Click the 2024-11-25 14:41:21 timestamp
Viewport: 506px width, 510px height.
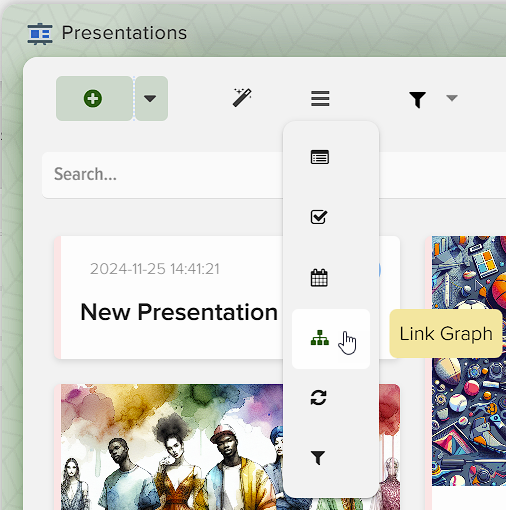tap(155, 269)
